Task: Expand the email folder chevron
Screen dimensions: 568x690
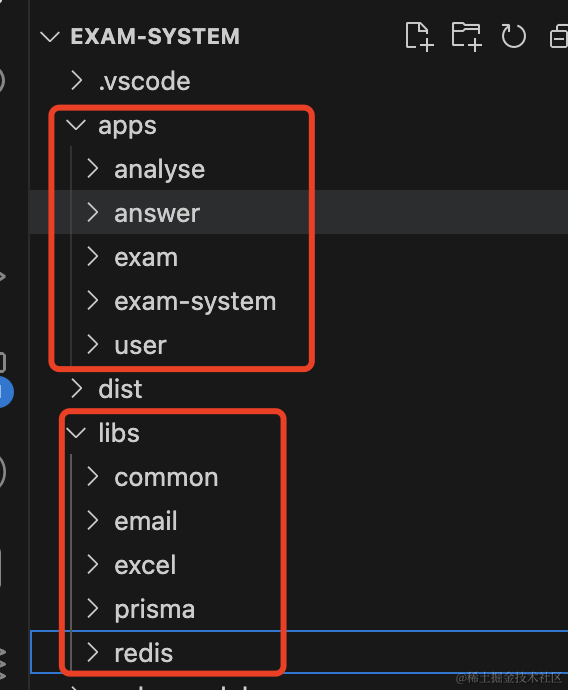Action: pyautogui.click(x=92, y=521)
